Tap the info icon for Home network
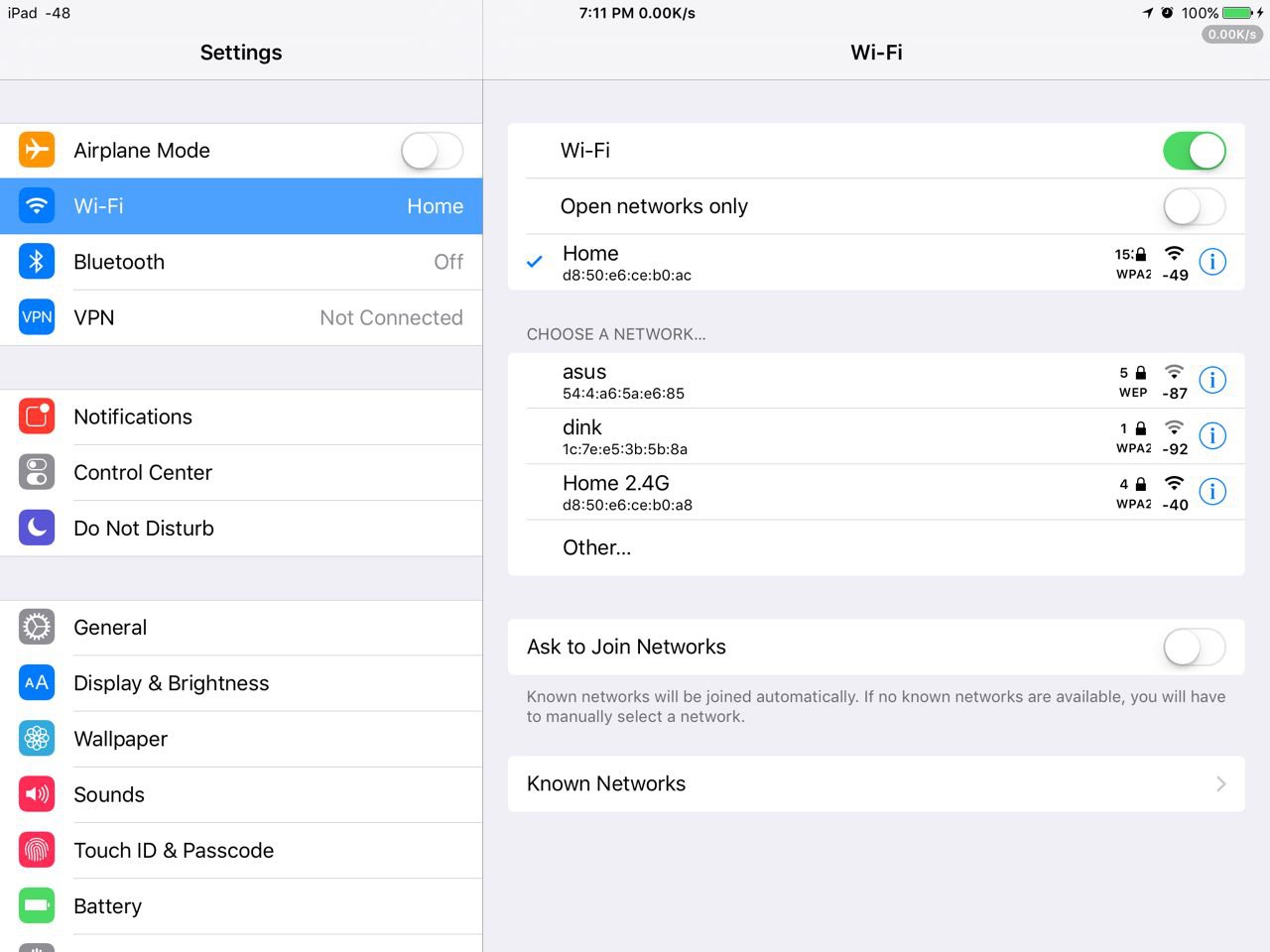The width and height of the screenshot is (1270, 952). point(1212,262)
